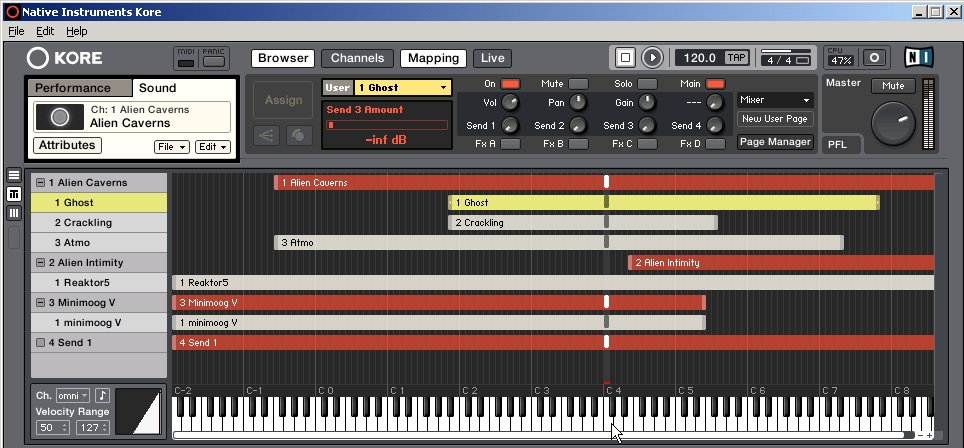964x448 pixels.
Task: Start playback with the Play button
Action: pyautogui.click(x=652, y=58)
